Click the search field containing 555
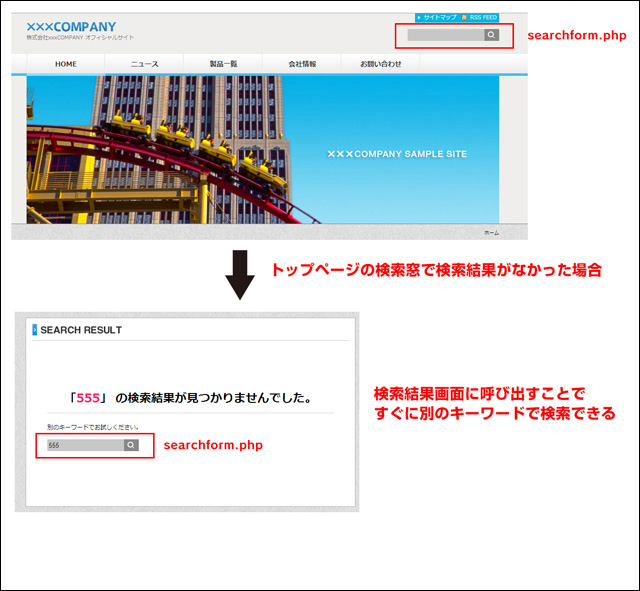This screenshot has height=591, width=640. click(x=84, y=445)
